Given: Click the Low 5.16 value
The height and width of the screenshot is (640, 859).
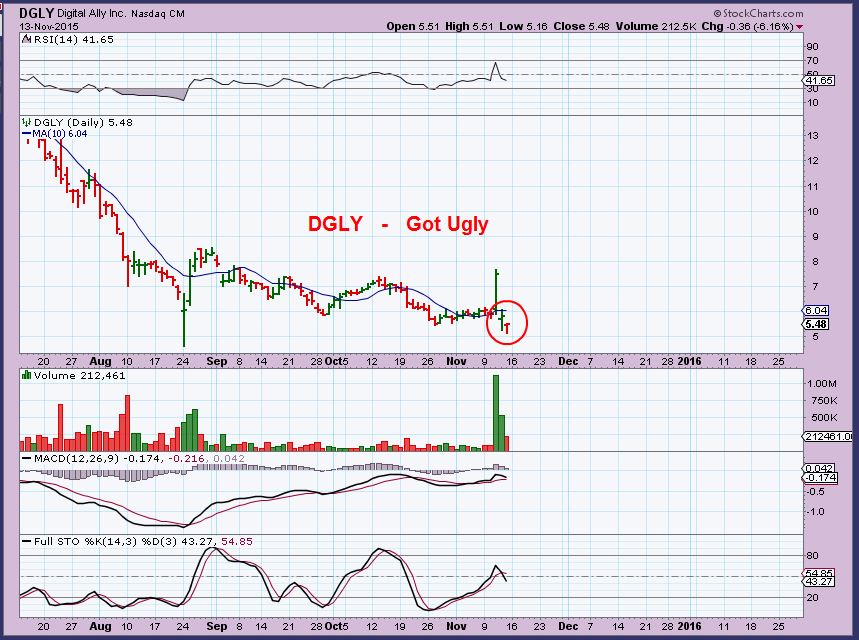Looking at the screenshot, I should 523,26.
